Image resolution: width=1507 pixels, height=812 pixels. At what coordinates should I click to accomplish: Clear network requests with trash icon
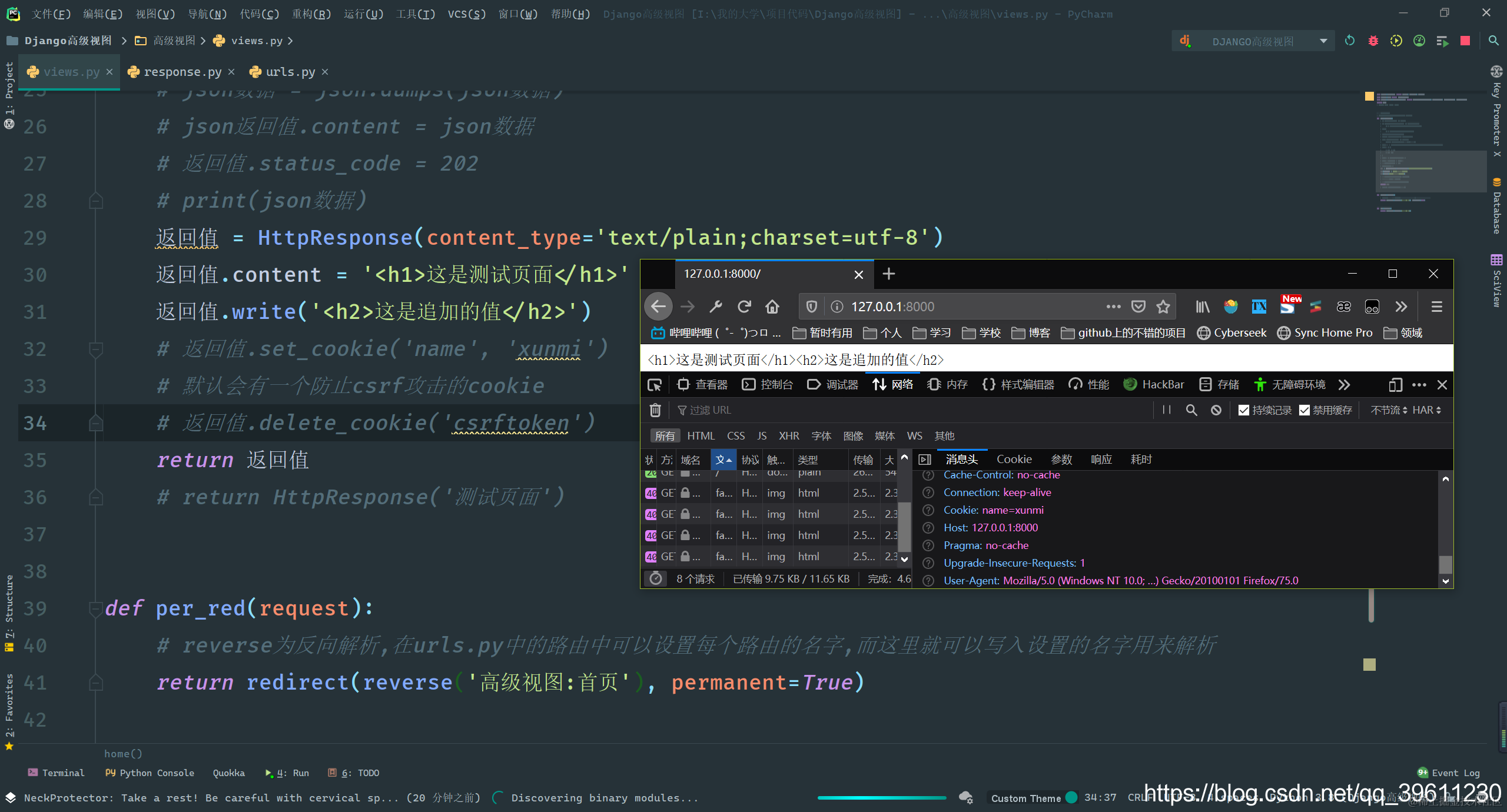point(655,410)
